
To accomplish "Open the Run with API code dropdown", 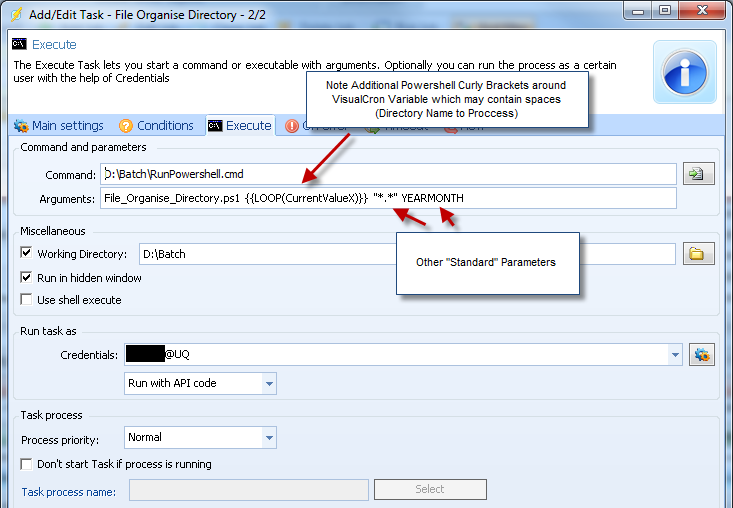I will pos(268,383).
